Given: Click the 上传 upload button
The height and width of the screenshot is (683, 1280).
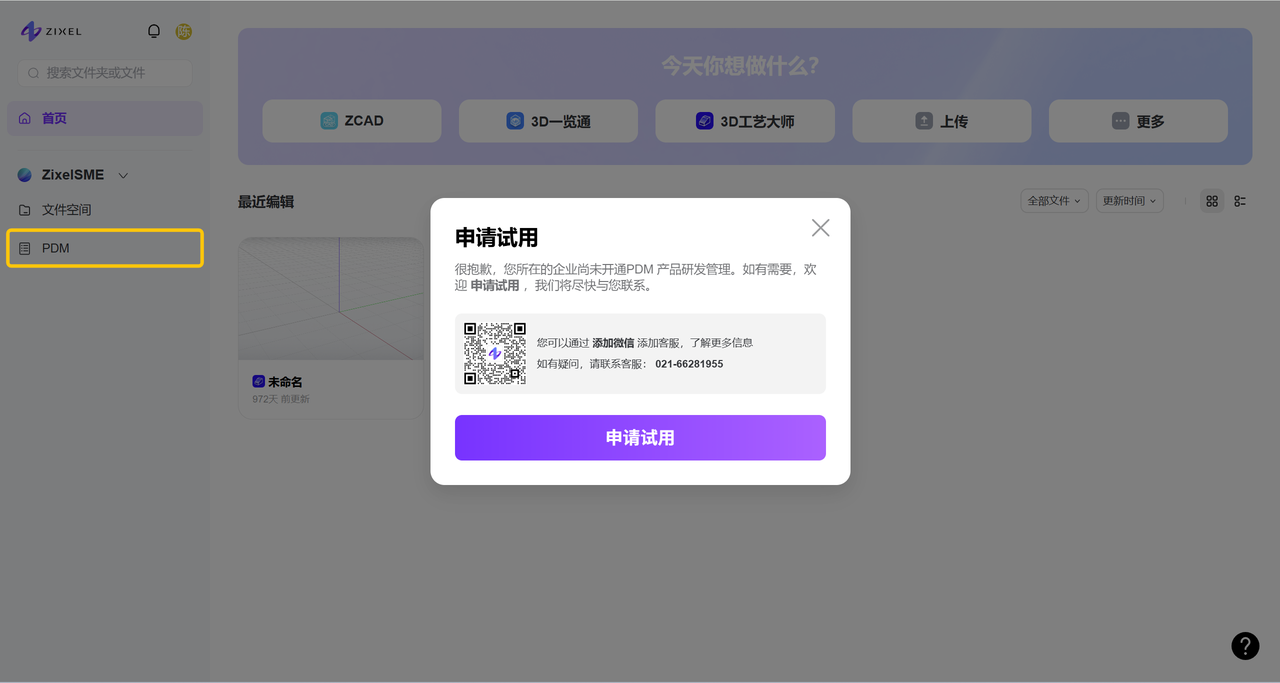Looking at the screenshot, I should (x=942, y=121).
